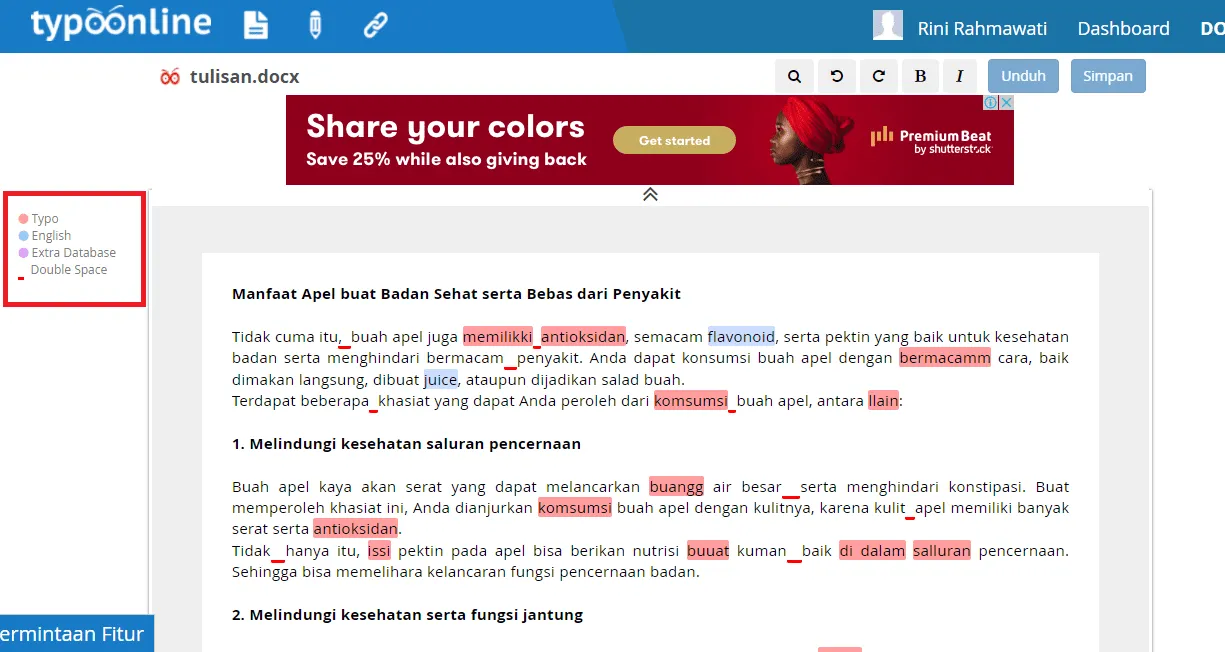Image resolution: width=1225 pixels, height=652 pixels.
Task: Select the pen edit icon in header
Action: click(x=315, y=25)
